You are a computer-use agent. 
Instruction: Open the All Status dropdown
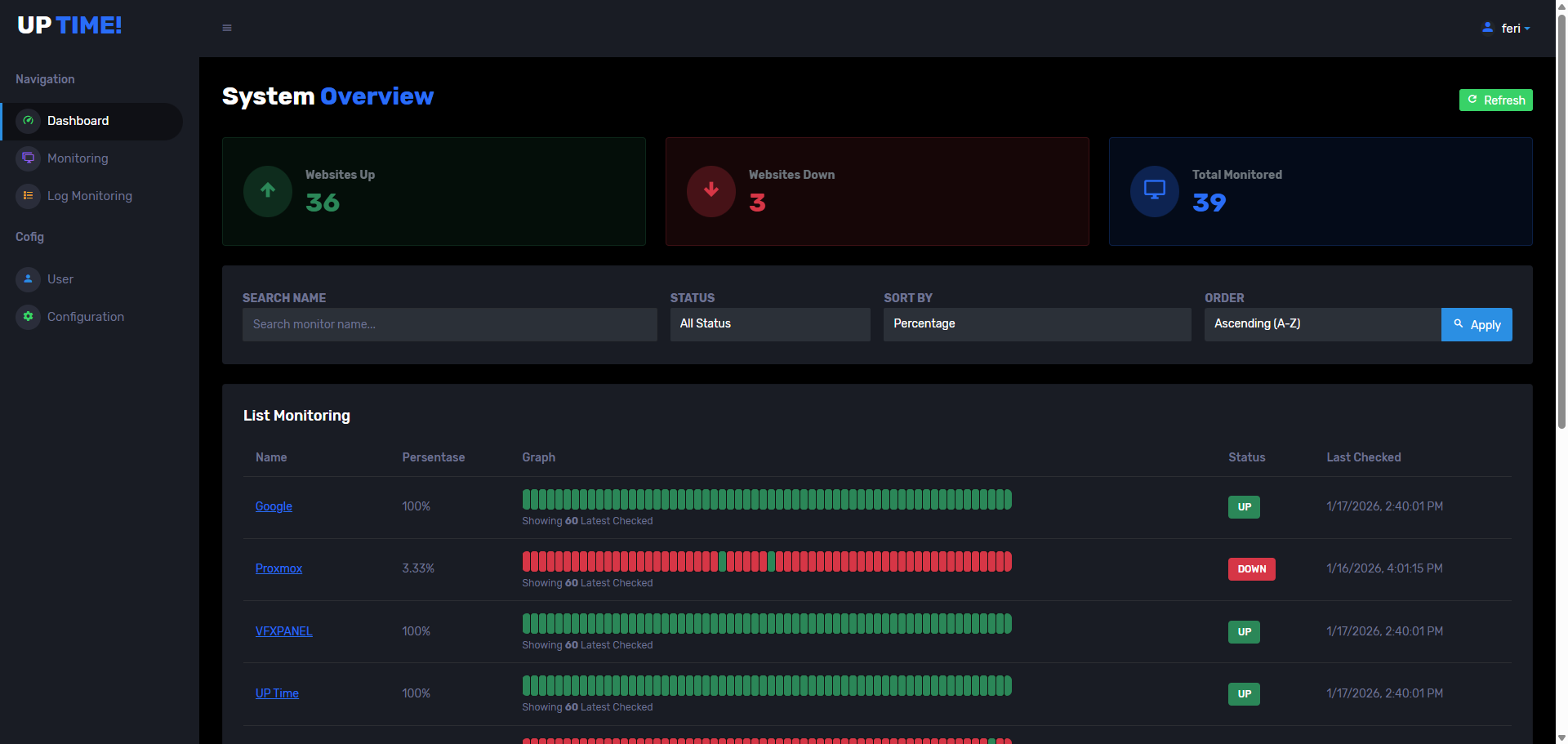pos(769,324)
